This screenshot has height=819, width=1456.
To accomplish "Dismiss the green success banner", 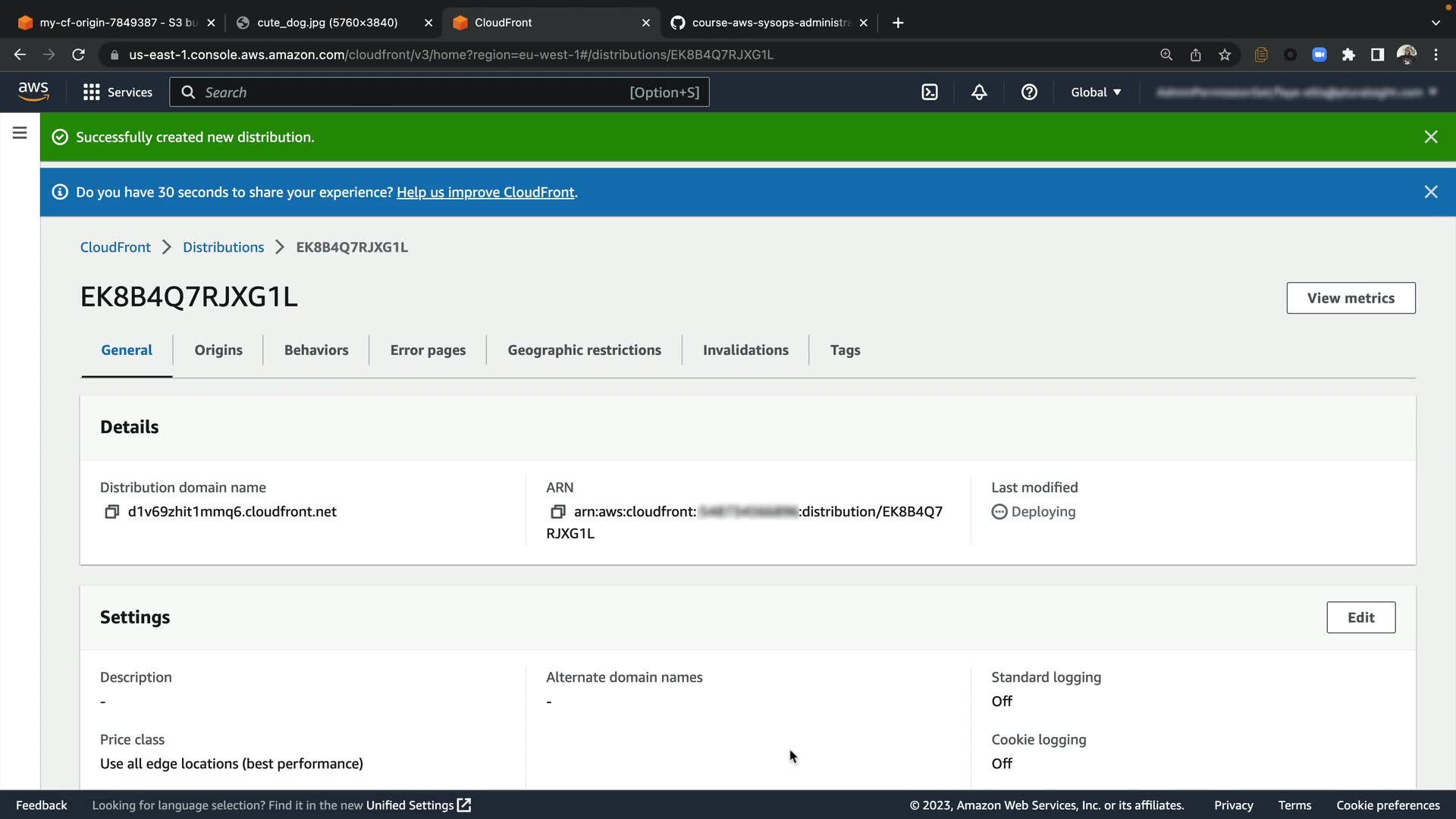I will coord(1431,137).
